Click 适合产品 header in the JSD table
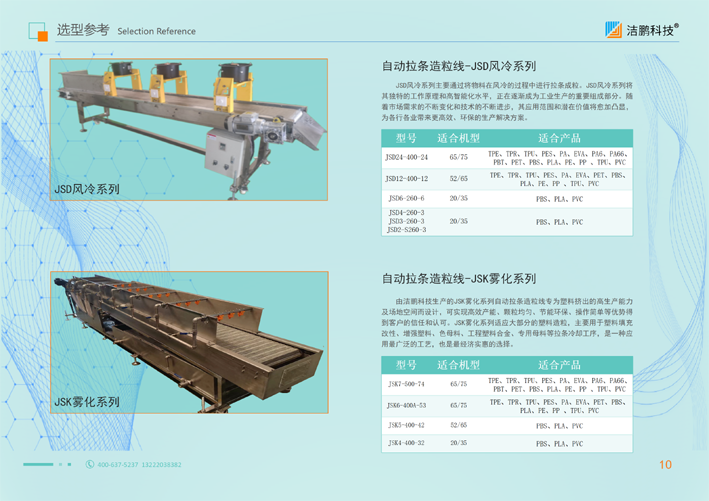Screen dimensions: 709x501 pos(559,138)
